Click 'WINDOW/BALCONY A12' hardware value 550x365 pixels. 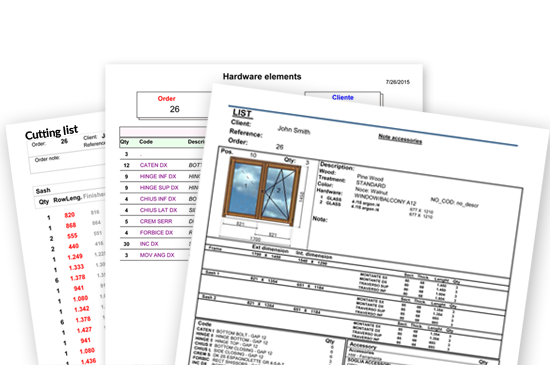point(385,199)
